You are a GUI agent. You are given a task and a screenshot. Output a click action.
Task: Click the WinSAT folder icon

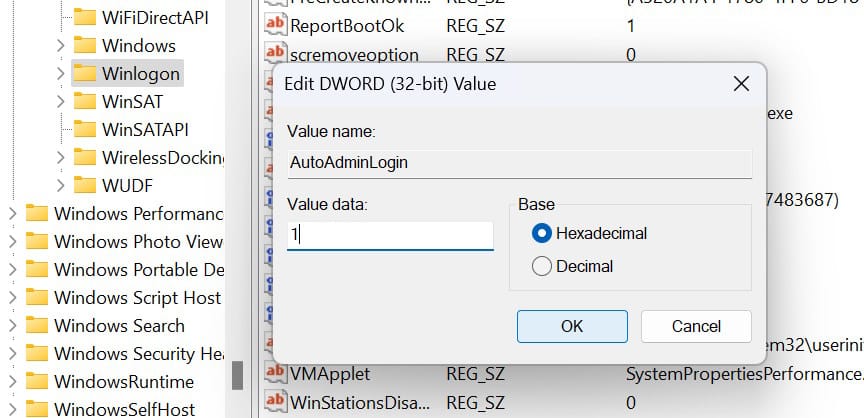[x=85, y=102]
